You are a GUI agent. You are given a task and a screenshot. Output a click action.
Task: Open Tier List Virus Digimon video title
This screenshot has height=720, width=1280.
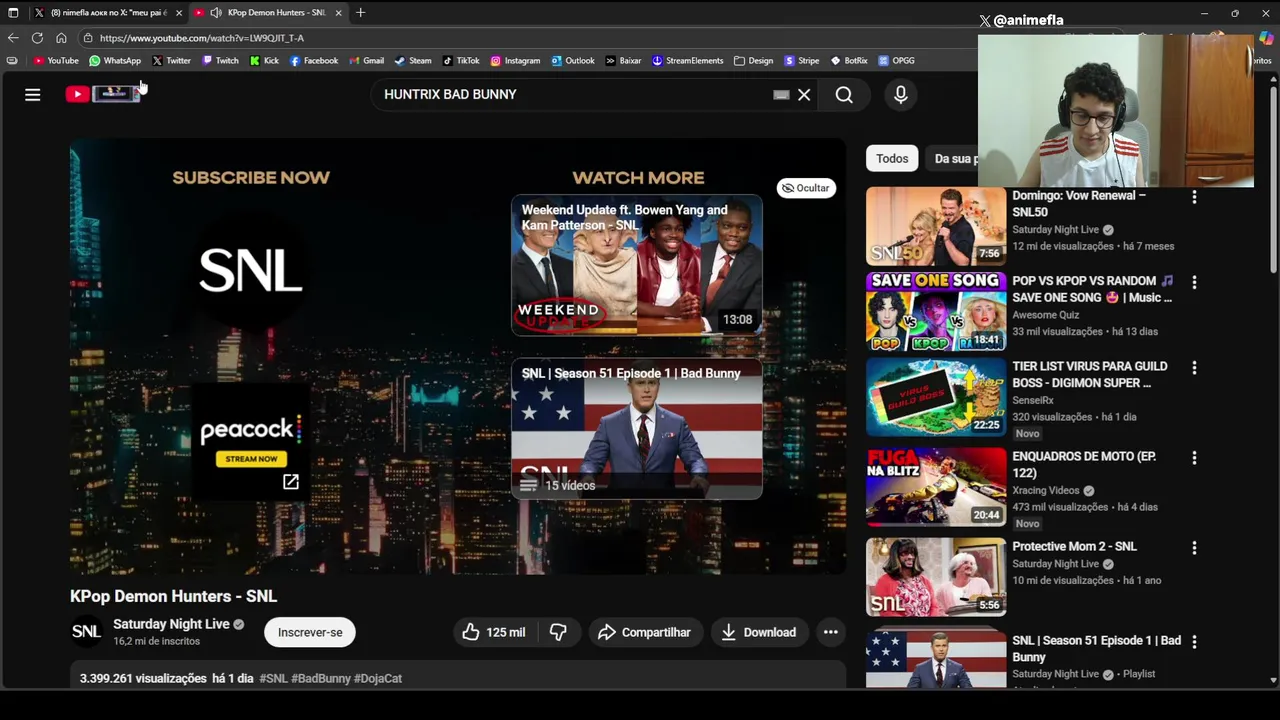1090,375
